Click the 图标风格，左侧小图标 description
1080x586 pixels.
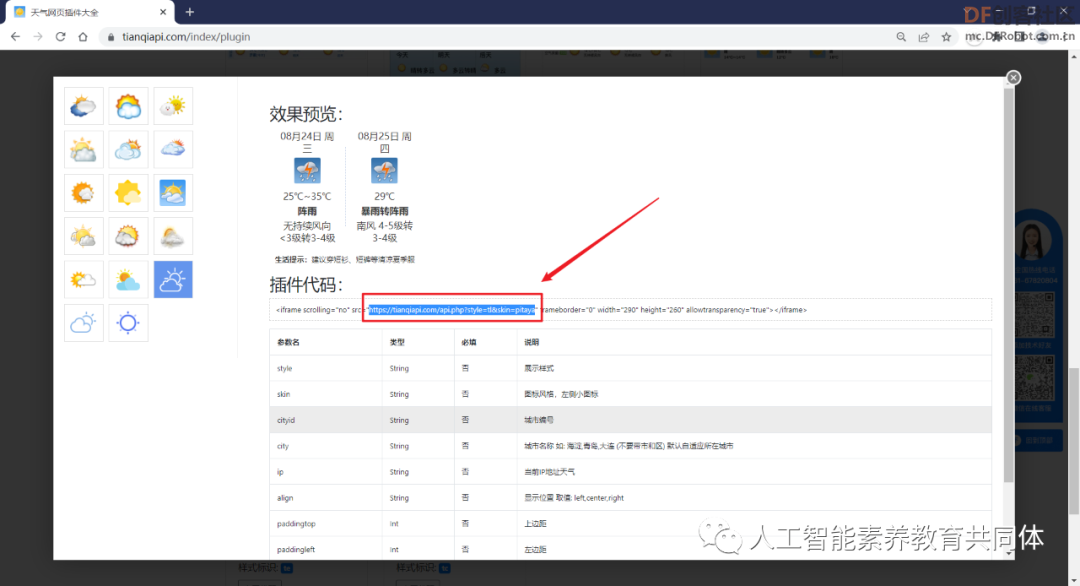561,395
